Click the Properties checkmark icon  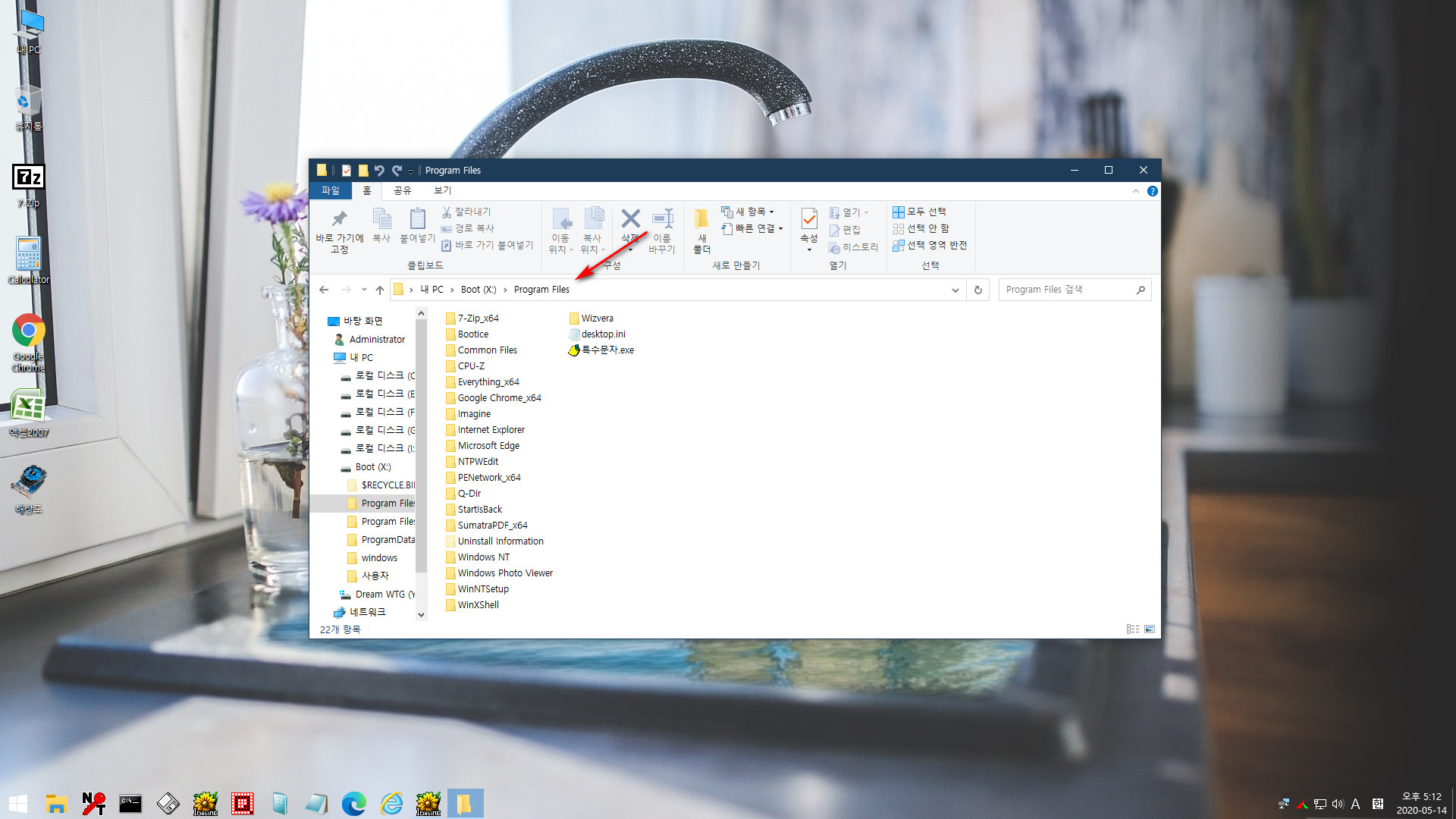[x=809, y=219]
